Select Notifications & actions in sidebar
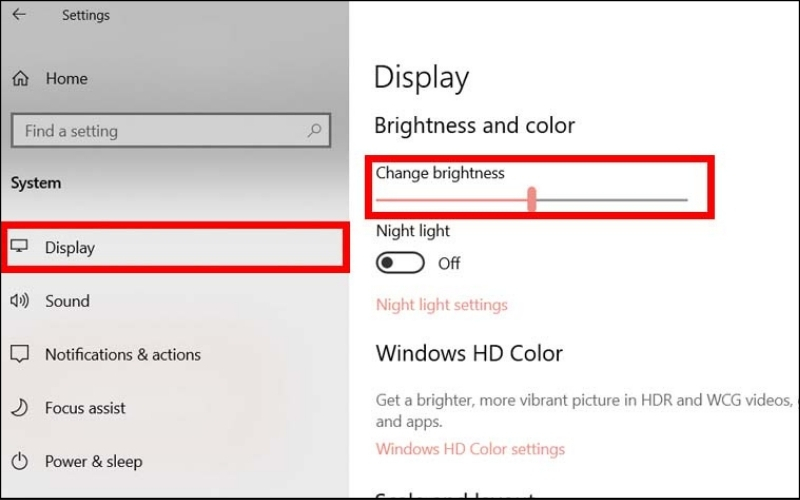The width and height of the screenshot is (800, 500). click(122, 354)
